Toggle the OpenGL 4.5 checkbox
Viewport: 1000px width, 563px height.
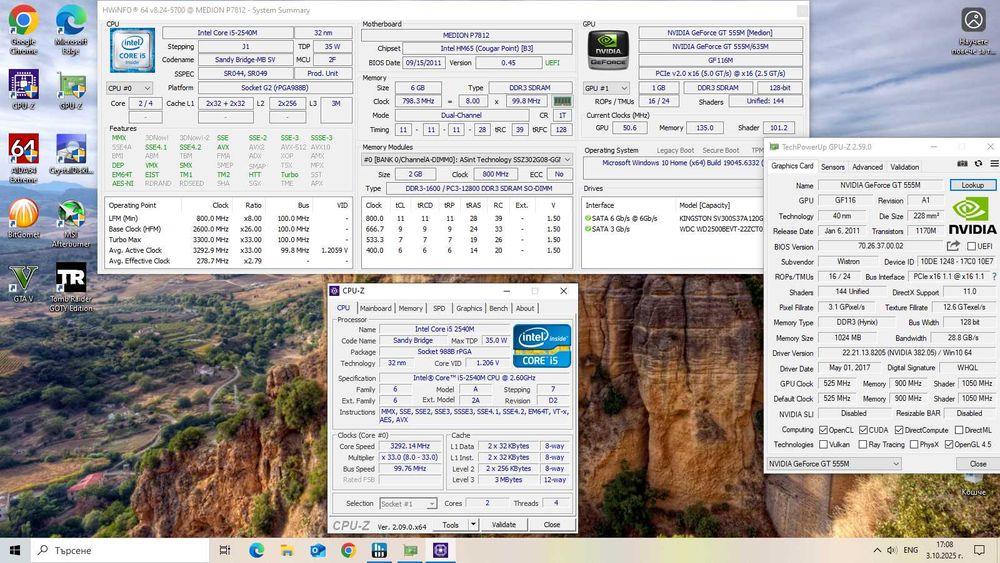(949, 444)
